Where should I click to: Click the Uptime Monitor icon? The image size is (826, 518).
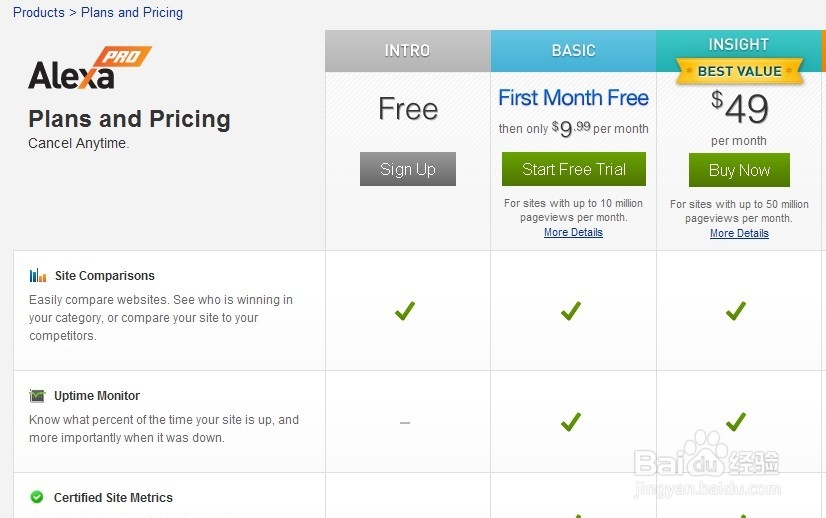(38, 396)
